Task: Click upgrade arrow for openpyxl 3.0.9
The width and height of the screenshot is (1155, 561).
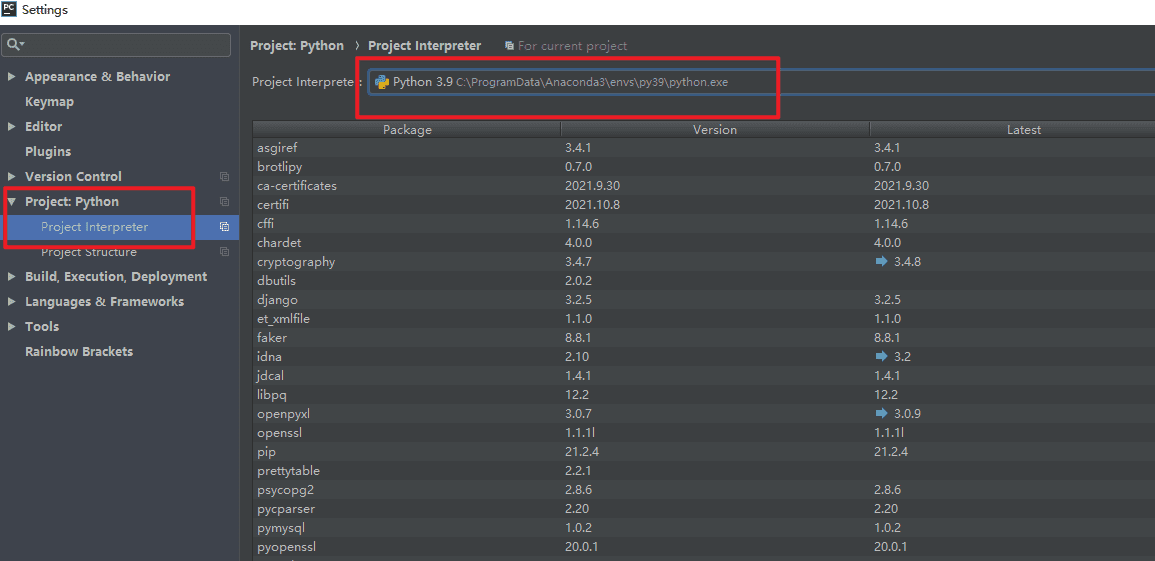Action: pyautogui.click(x=881, y=414)
